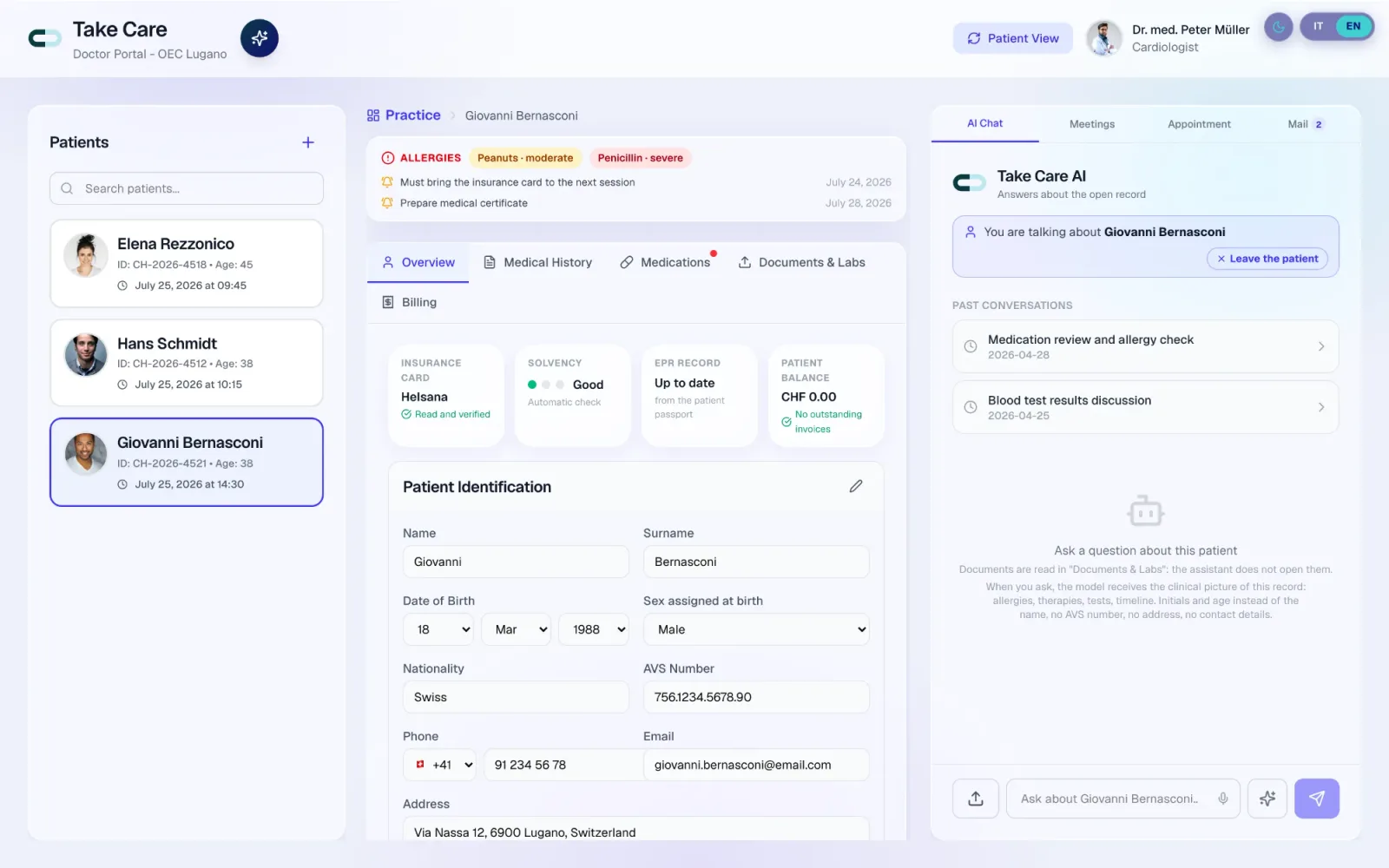Viewport: 1389px width, 868px height.
Task: Click the AI sparkle button beside Take Care logo
Action: (260, 38)
